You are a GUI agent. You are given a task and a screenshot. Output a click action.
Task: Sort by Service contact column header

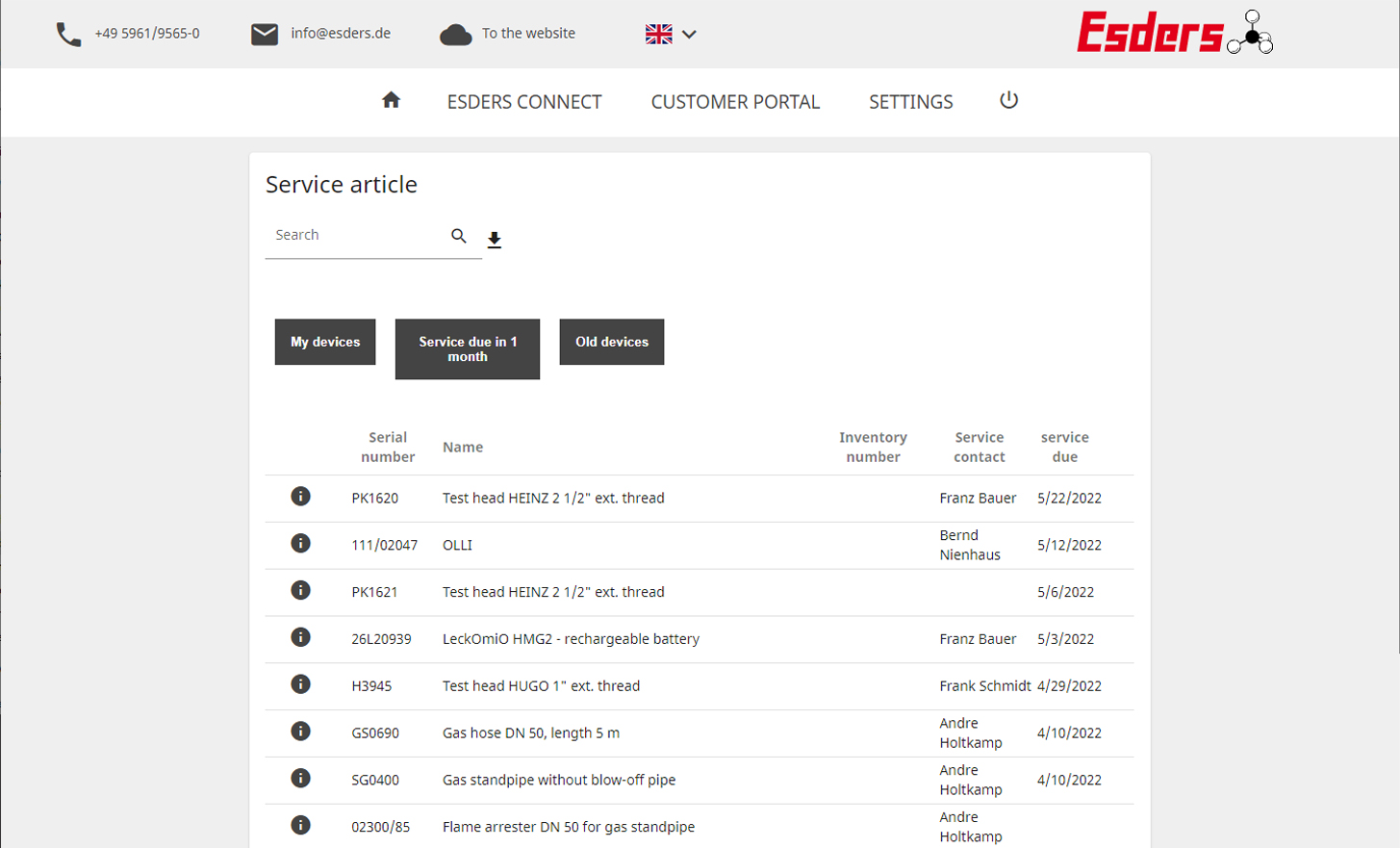click(x=980, y=447)
